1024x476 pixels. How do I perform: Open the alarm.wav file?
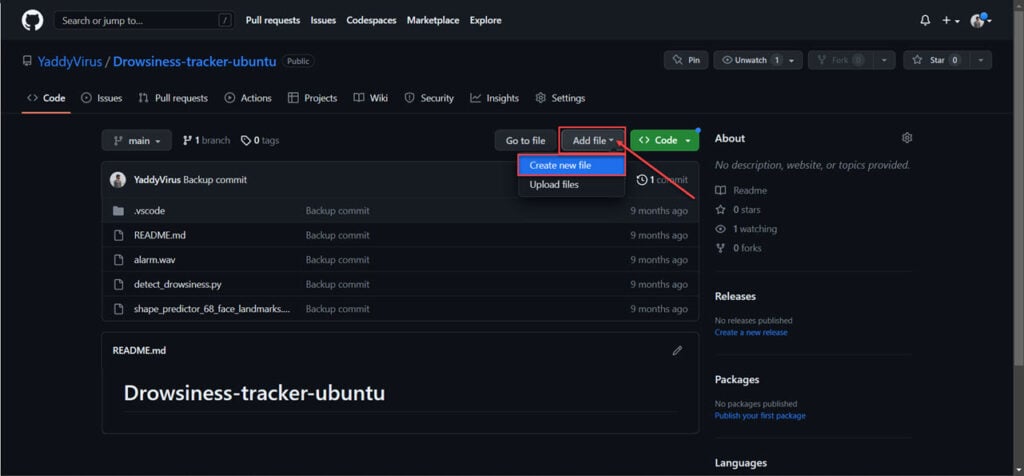(155, 260)
